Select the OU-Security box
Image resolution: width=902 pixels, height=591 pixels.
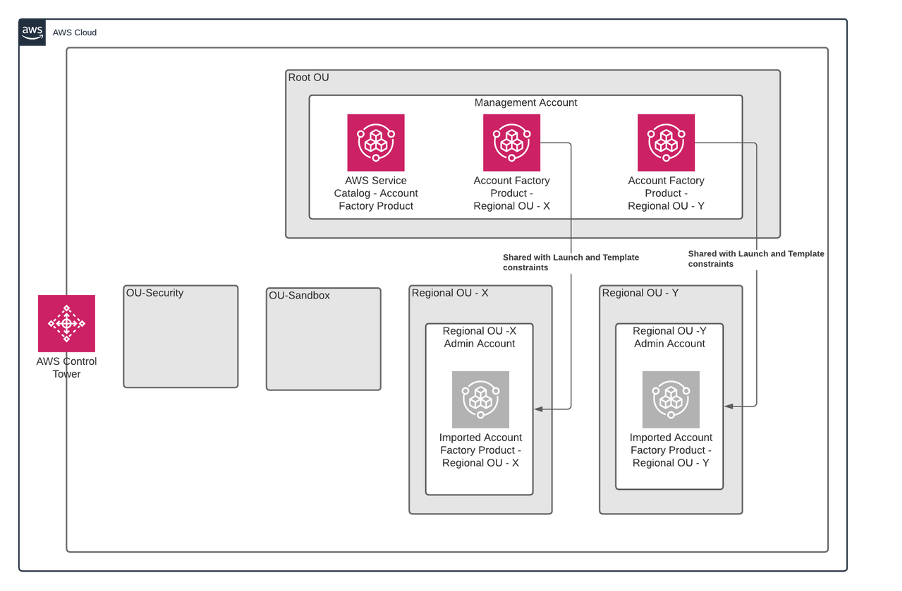click(x=180, y=337)
